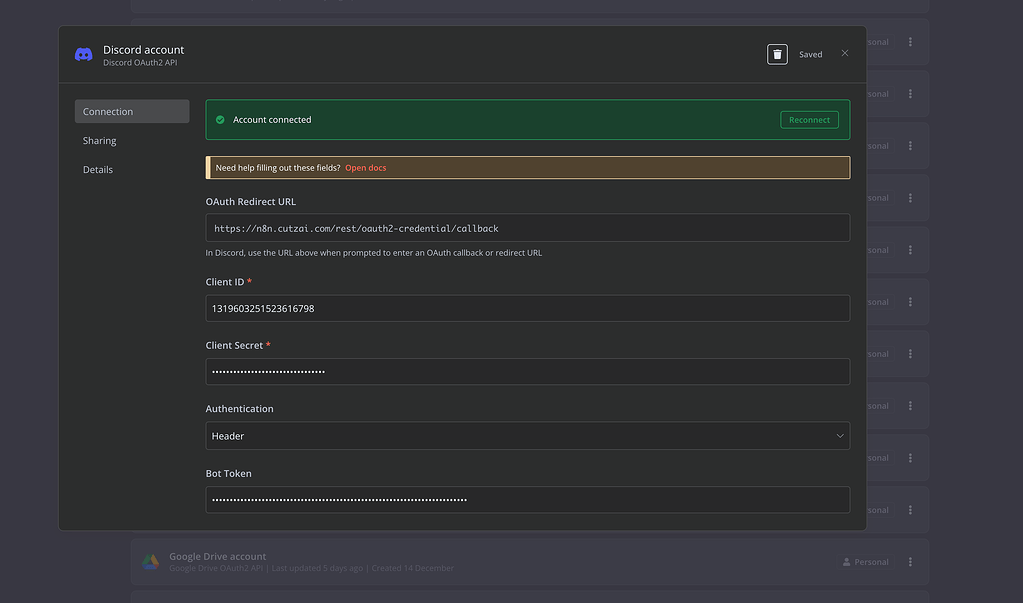This screenshot has width=1023, height=603.
Task: Switch to the Sharing tab
Action: pos(99,140)
